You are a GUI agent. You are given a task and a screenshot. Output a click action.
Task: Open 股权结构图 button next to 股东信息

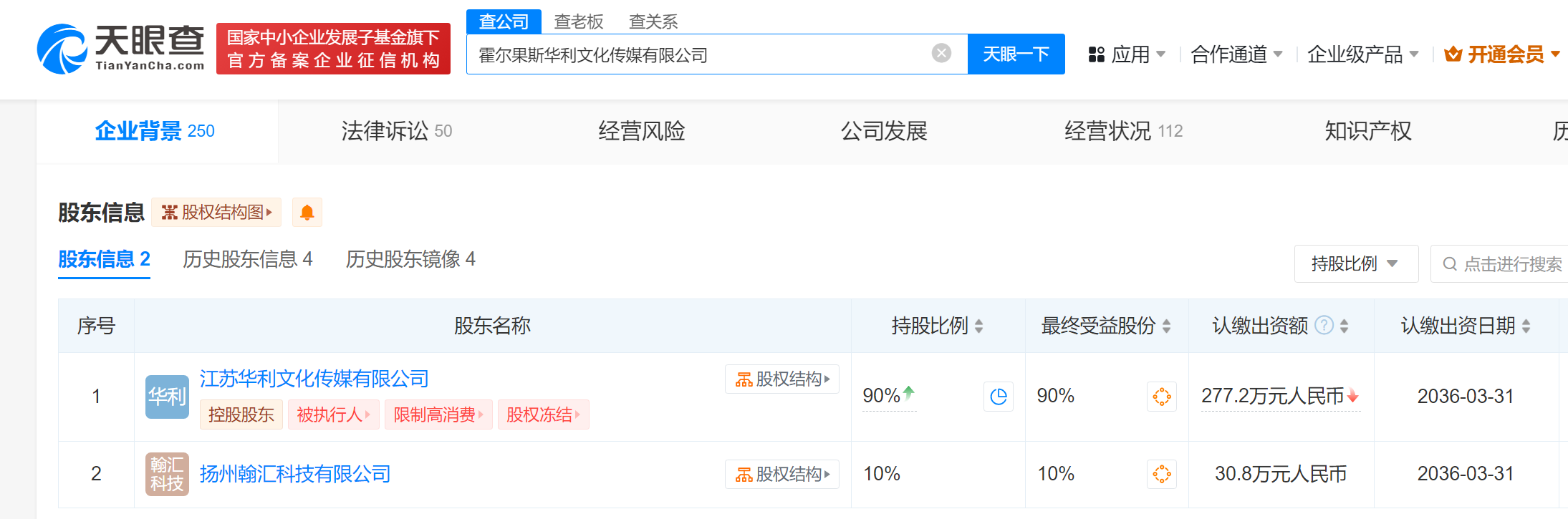tap(216, 213)
